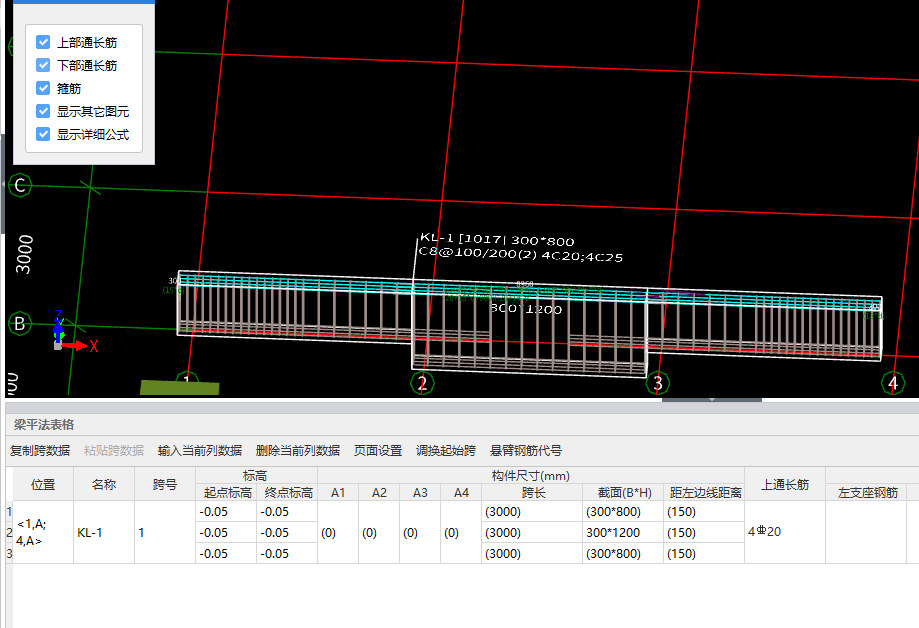This screenshot has height=628, width=919.
Task: Click the greyed-out 粘贴跨数据 button
Action: coord(114,450)
